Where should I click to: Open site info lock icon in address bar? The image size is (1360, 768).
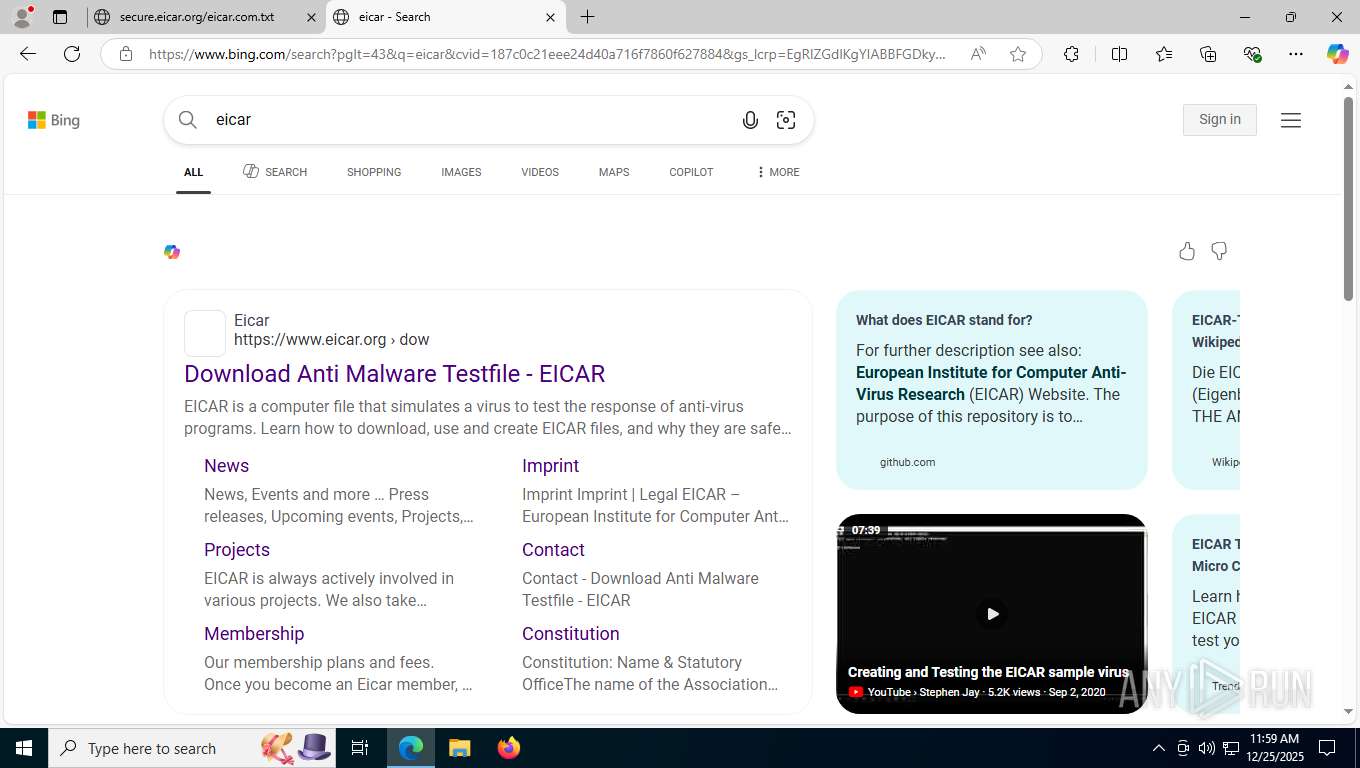(125, 54)
